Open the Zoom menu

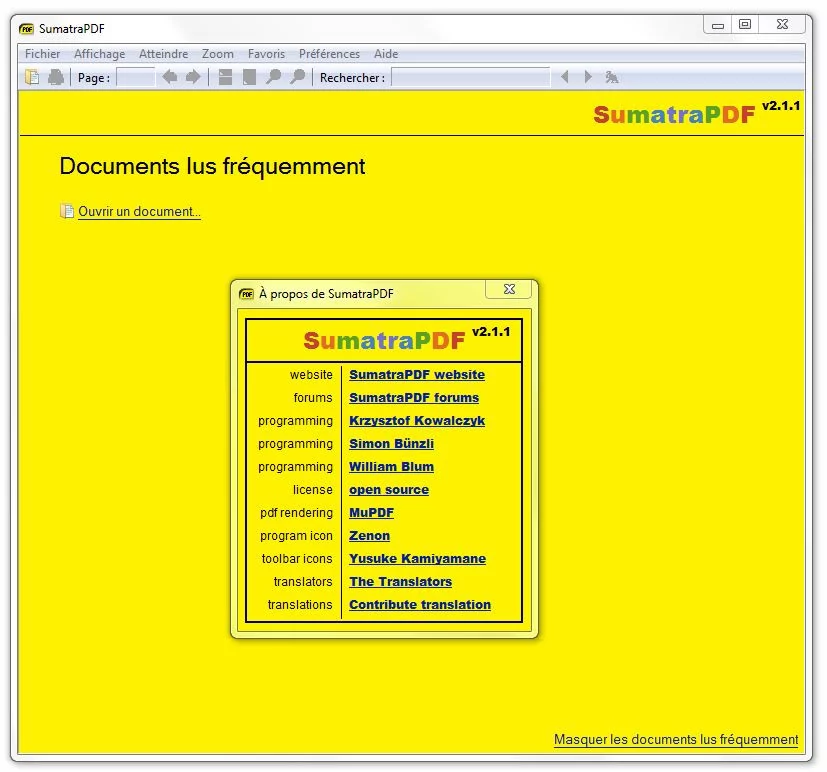[x=218, y=54]
